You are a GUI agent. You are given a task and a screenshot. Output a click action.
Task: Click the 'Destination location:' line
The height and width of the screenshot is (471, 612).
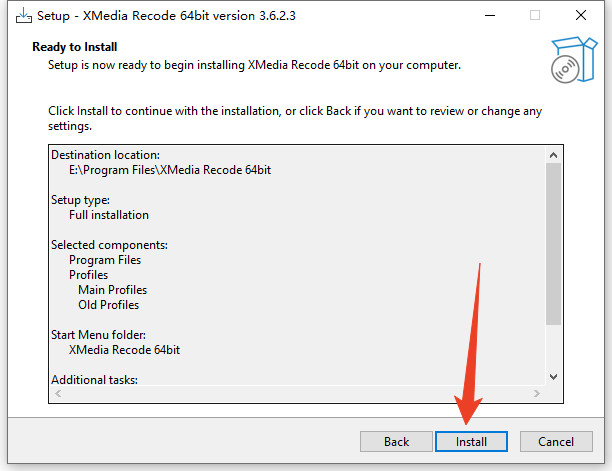(x=105, y=155)
